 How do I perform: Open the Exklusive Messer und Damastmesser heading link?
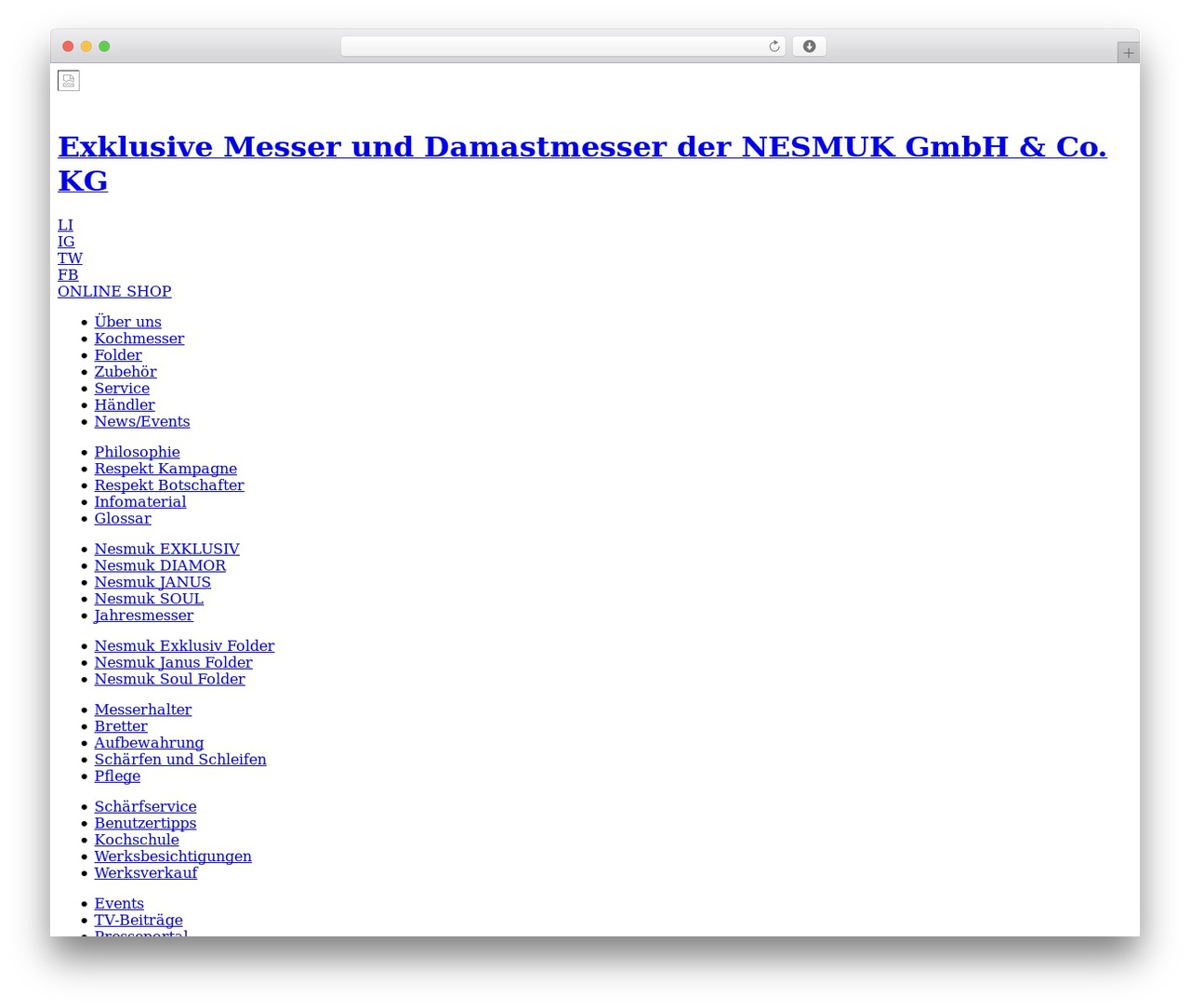582,163
